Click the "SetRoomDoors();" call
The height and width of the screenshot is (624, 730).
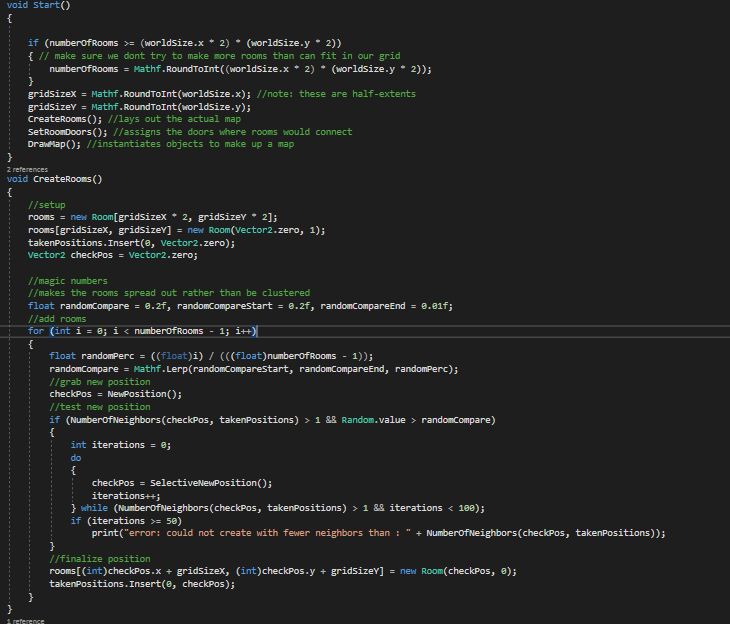pyautogui.click(x=68, y=132)
